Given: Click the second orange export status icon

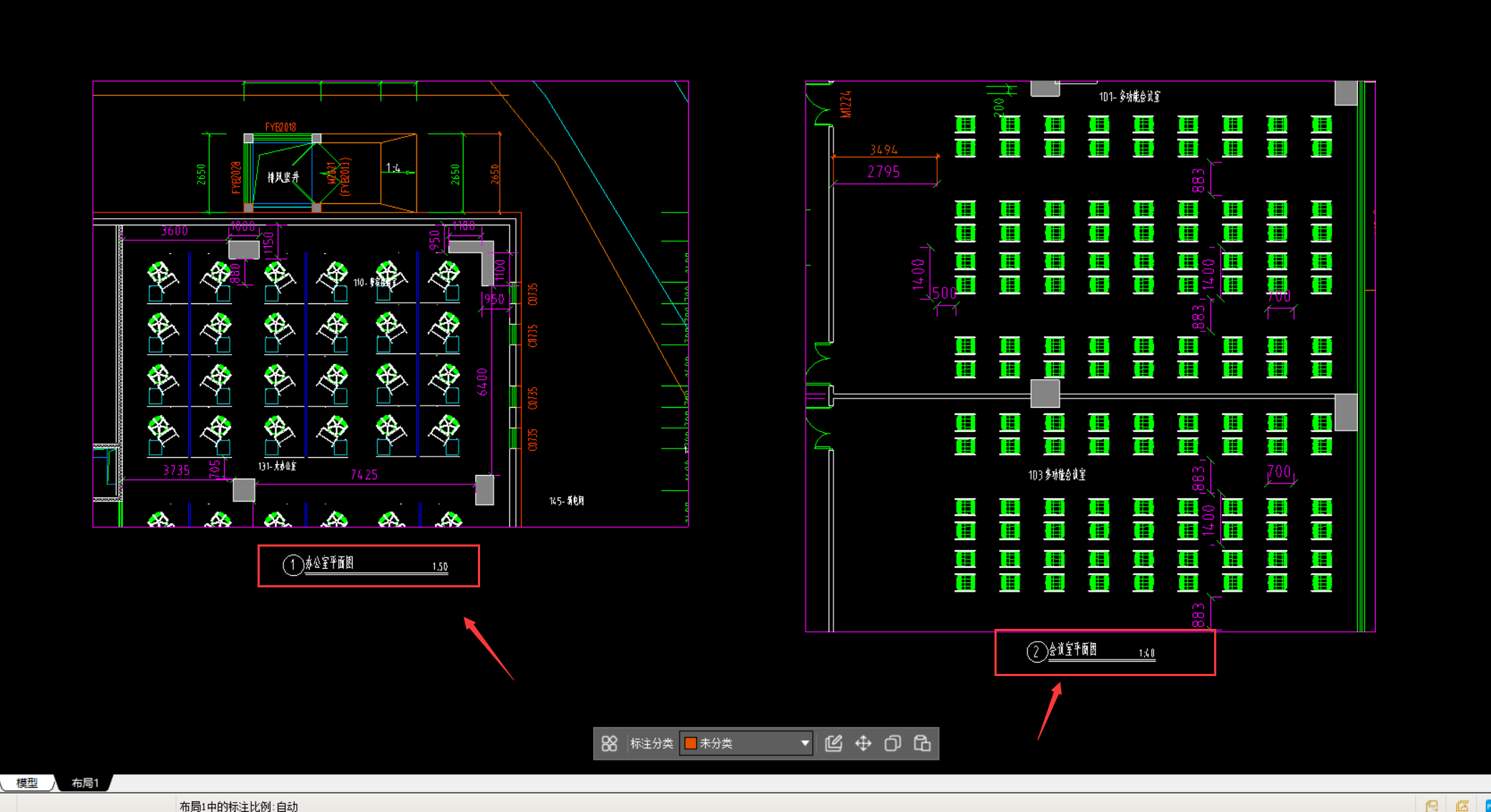Looking at the screenshot, I should tap(1462, 806).
